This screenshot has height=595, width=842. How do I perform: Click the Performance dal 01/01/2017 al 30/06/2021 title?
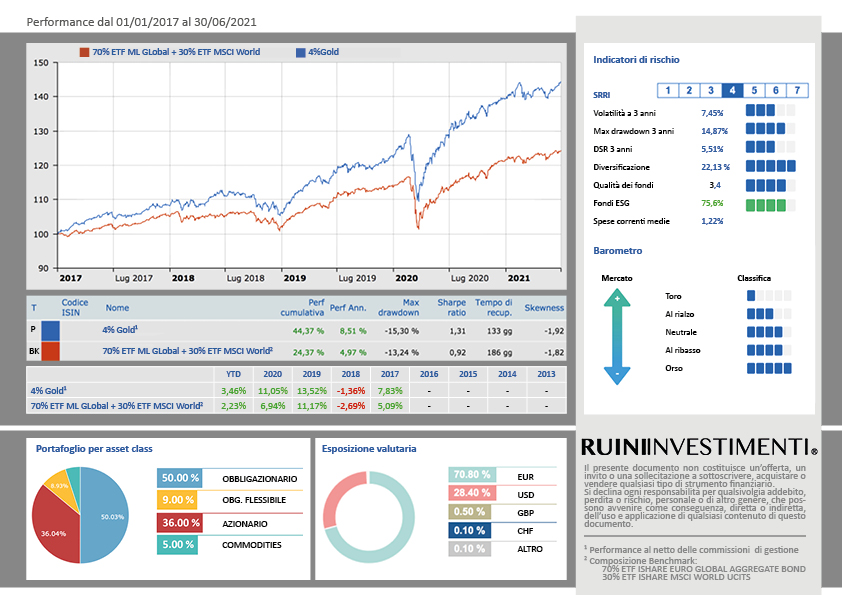pos(142,22)
